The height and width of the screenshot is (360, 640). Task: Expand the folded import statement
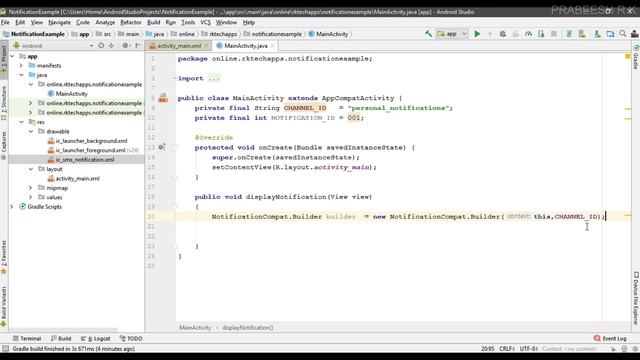[x=175, y=78]
